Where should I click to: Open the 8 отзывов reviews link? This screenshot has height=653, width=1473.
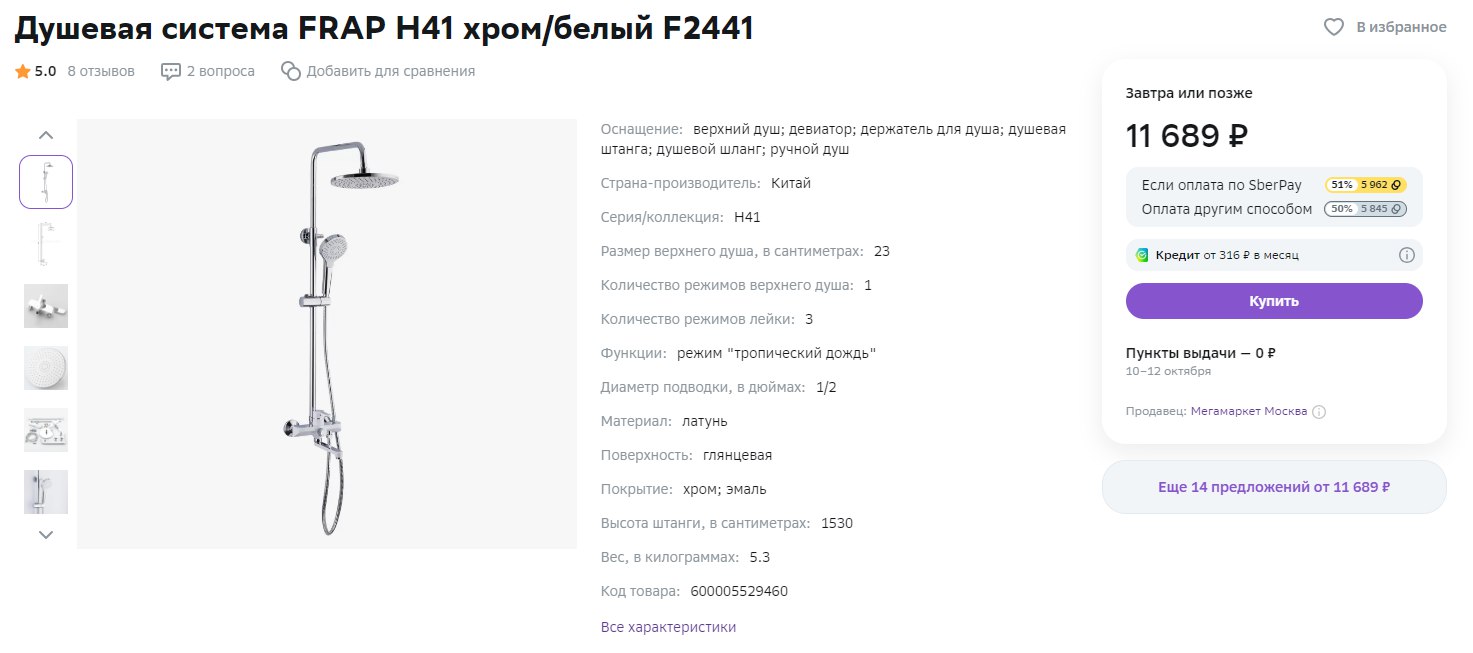point(101,71)
